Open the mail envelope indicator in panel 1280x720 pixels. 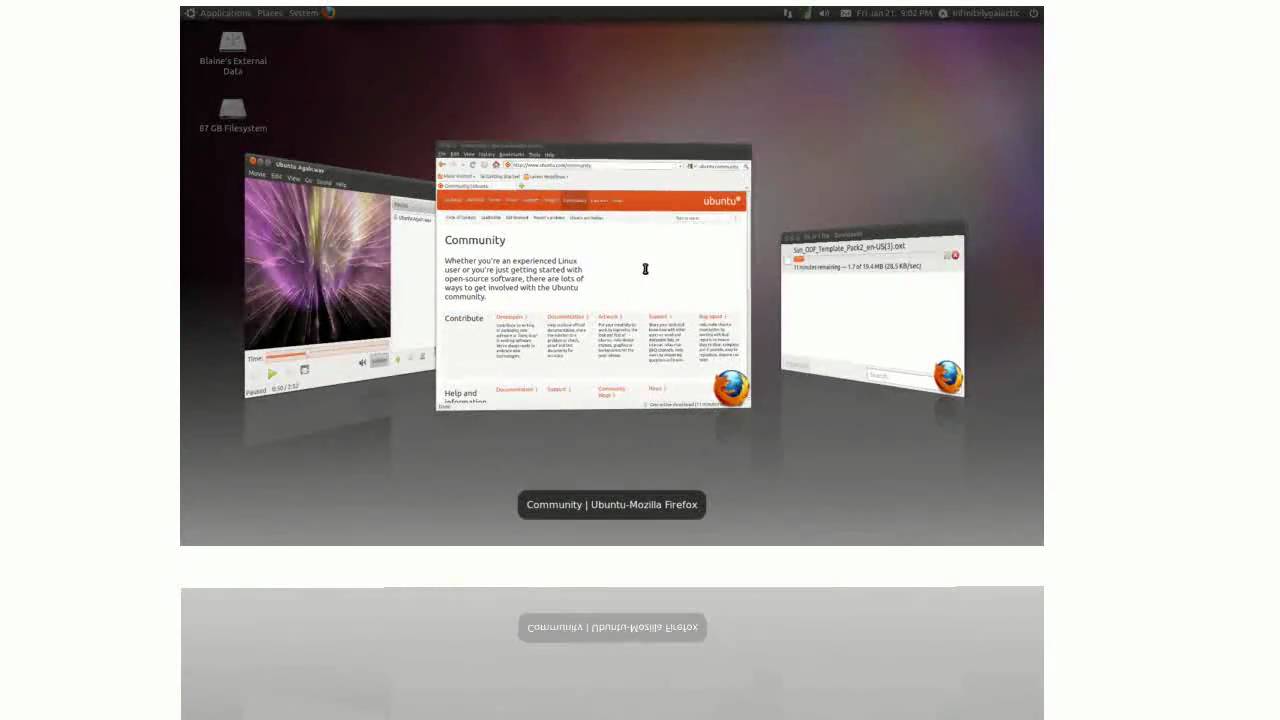(846, 13)
